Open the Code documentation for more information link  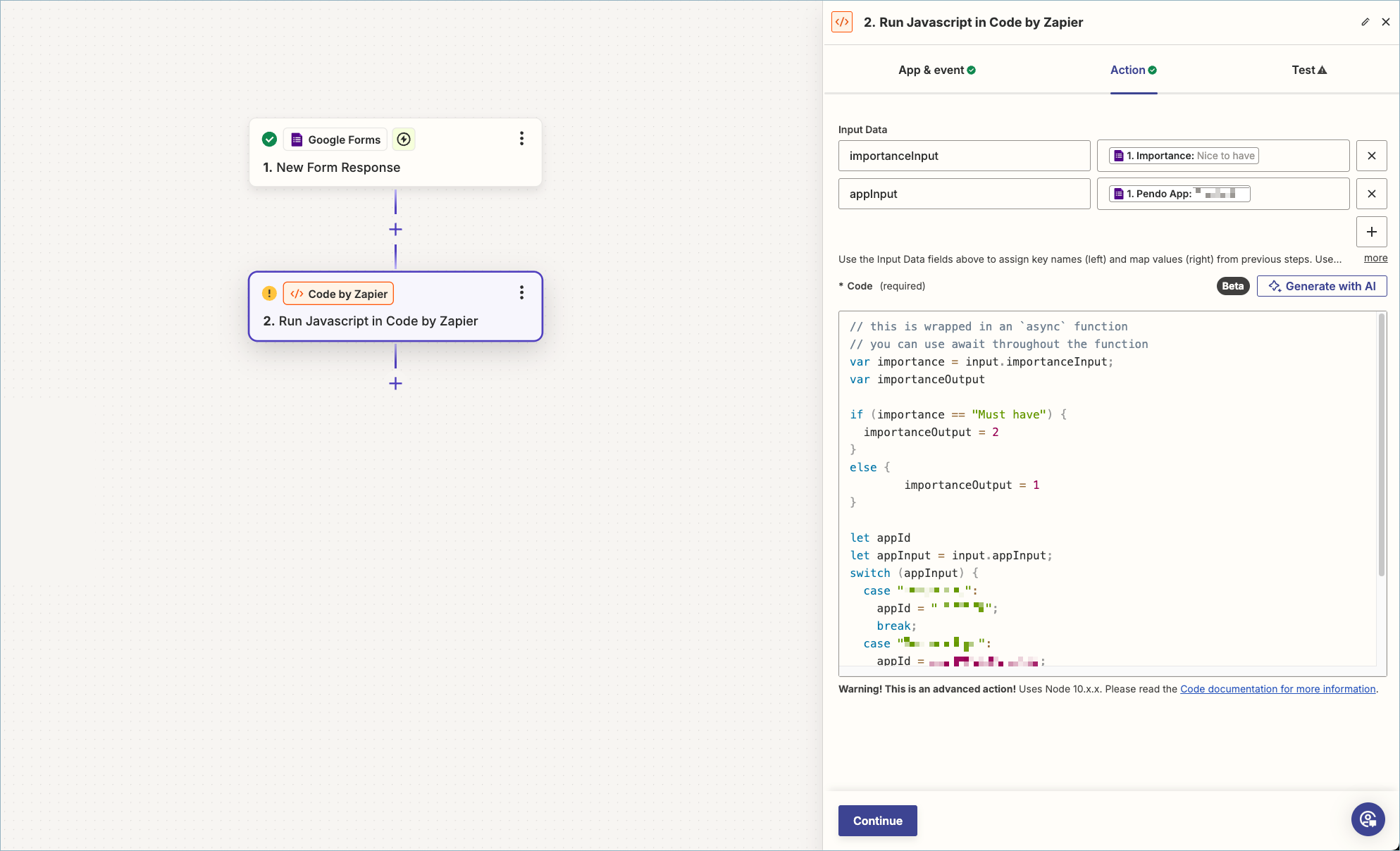pos(1277,689)
